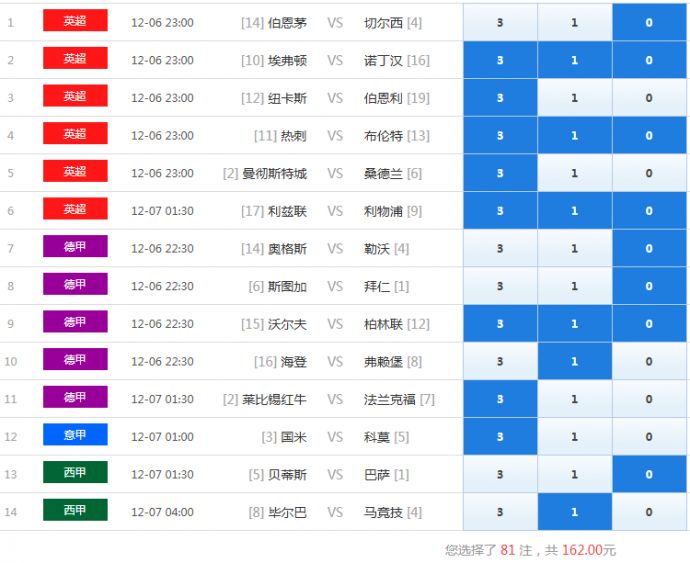Open team 拜仁 in match 8
The image size is (690, 563).
(x=377, y=287)
